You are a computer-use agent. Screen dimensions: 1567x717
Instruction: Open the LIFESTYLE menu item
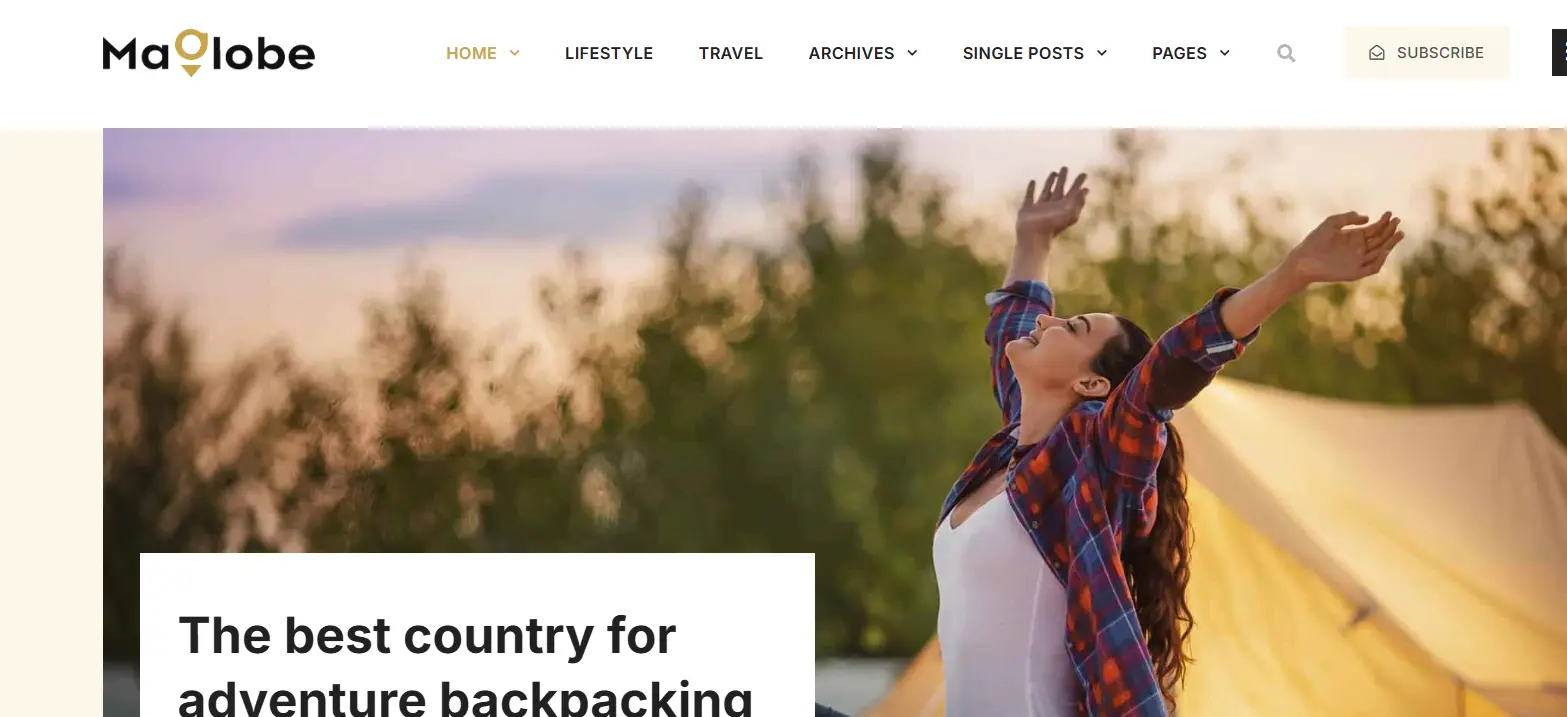click(609, 53)
